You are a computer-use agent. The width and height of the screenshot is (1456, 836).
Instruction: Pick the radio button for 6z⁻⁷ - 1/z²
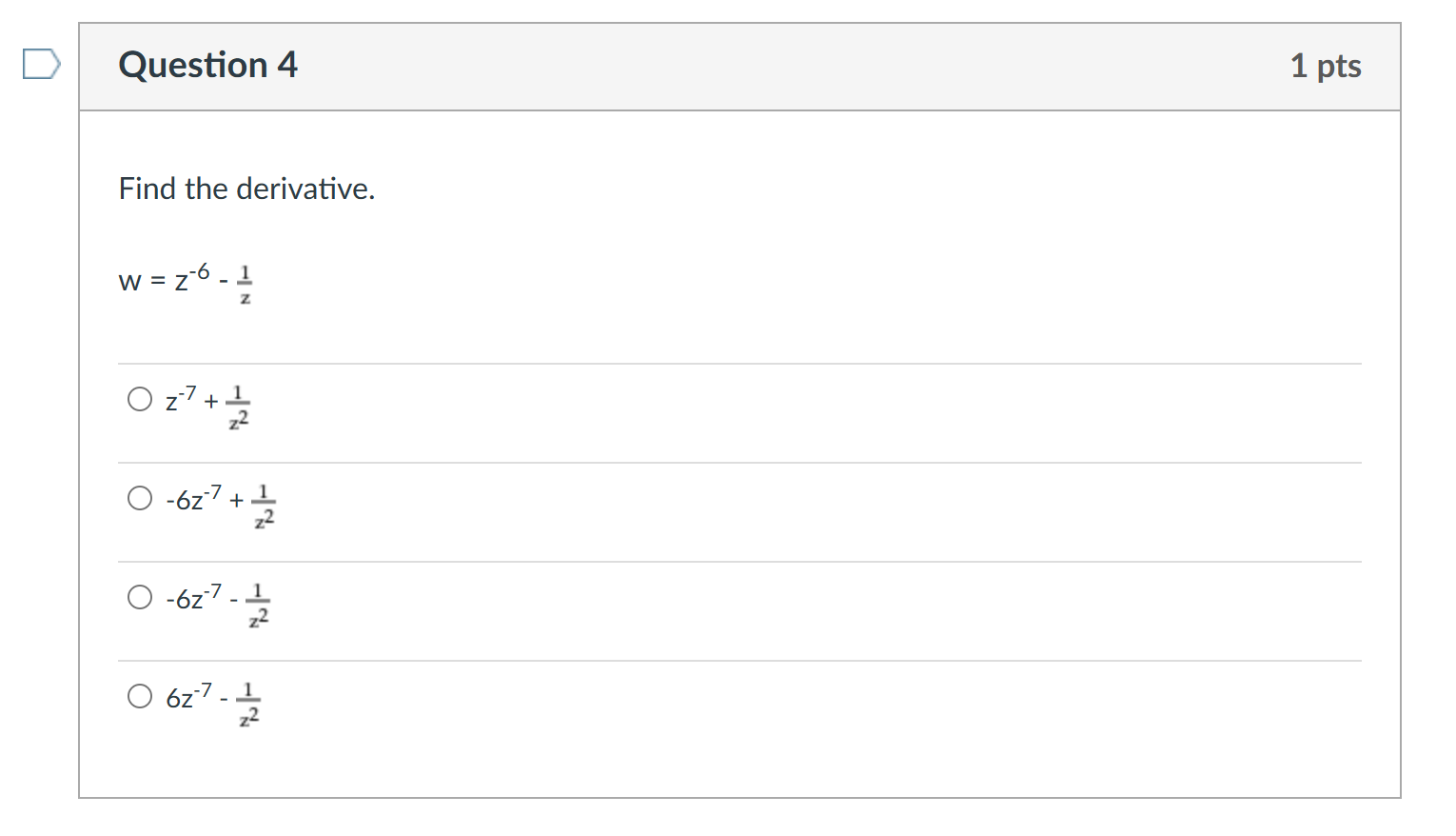(x=140, y=696)
